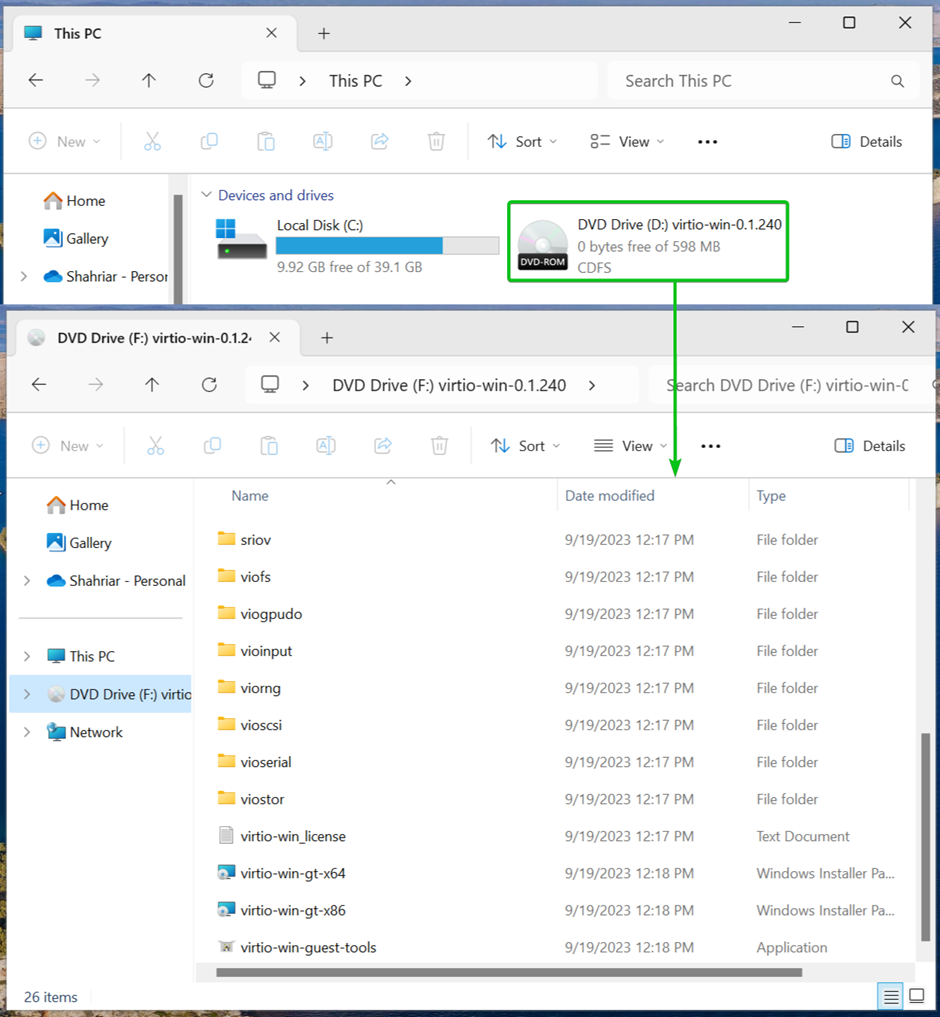Open Gallery in DVD Drive window sidebar

(78, 542)
